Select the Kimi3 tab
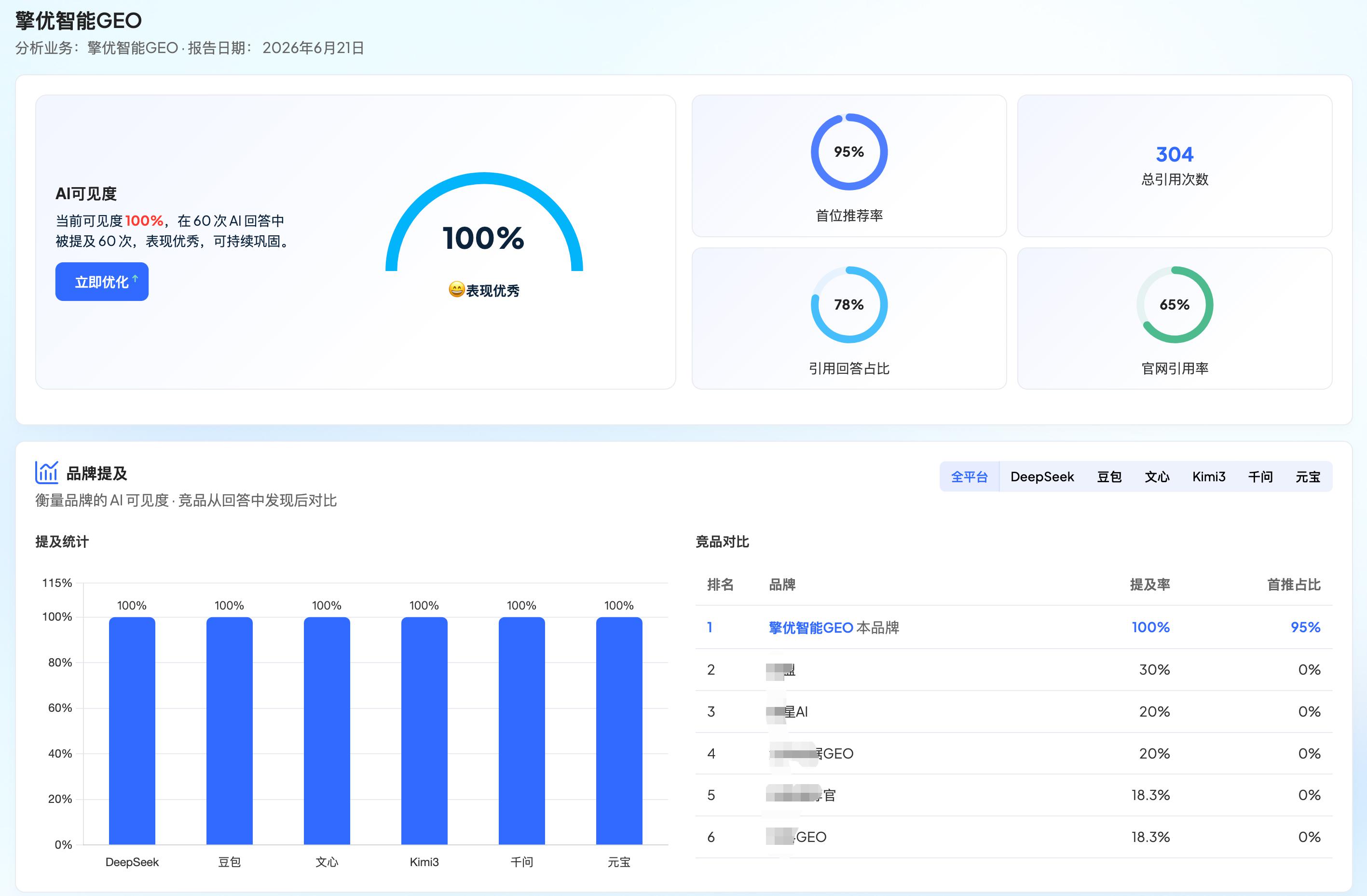Viewport: 1367px width, 896px height. click(x=1208, y=477)
